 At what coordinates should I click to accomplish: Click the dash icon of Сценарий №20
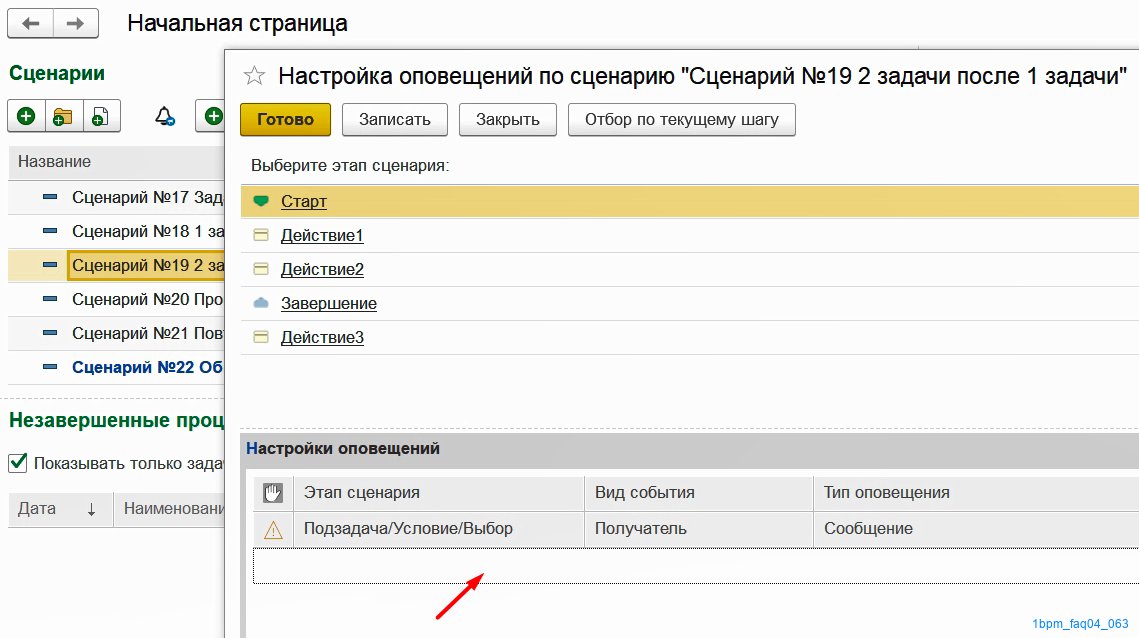tap(49, 299)
